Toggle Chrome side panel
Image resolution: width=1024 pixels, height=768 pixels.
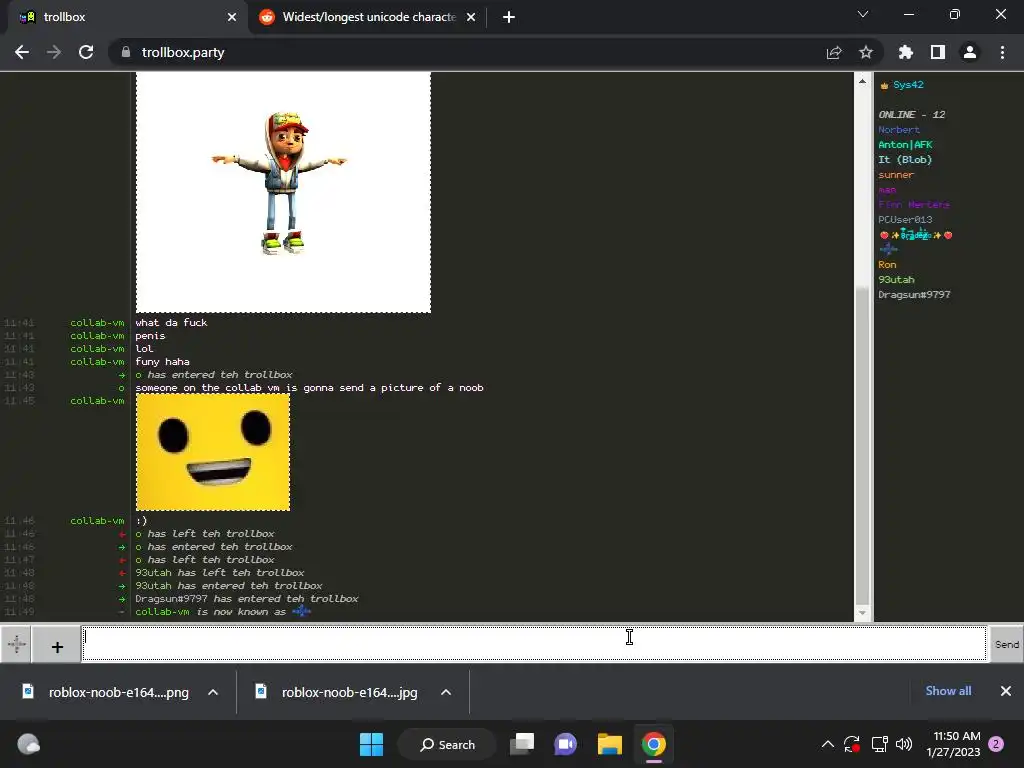point(938,52)
